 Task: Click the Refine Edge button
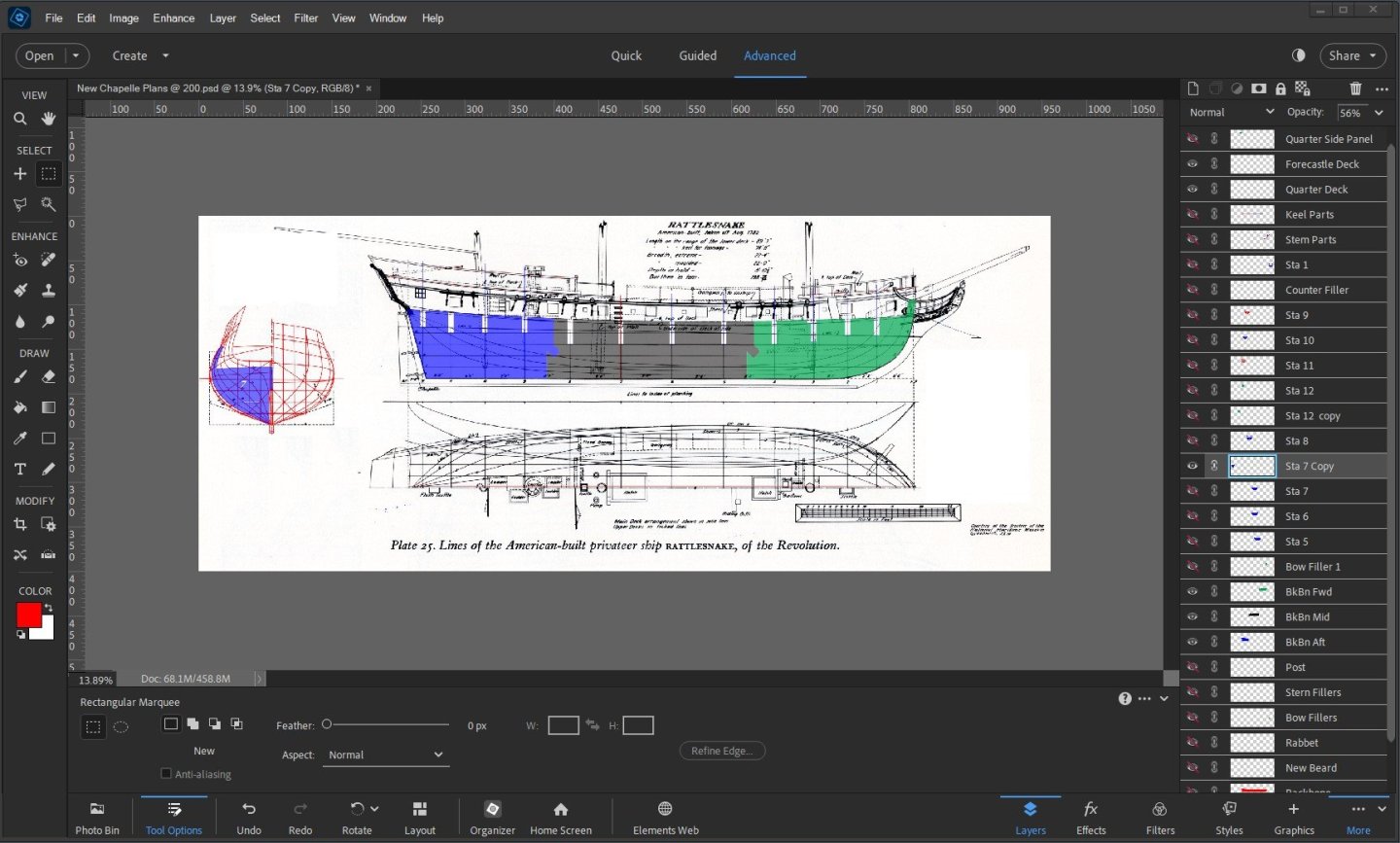click(722, 751)
